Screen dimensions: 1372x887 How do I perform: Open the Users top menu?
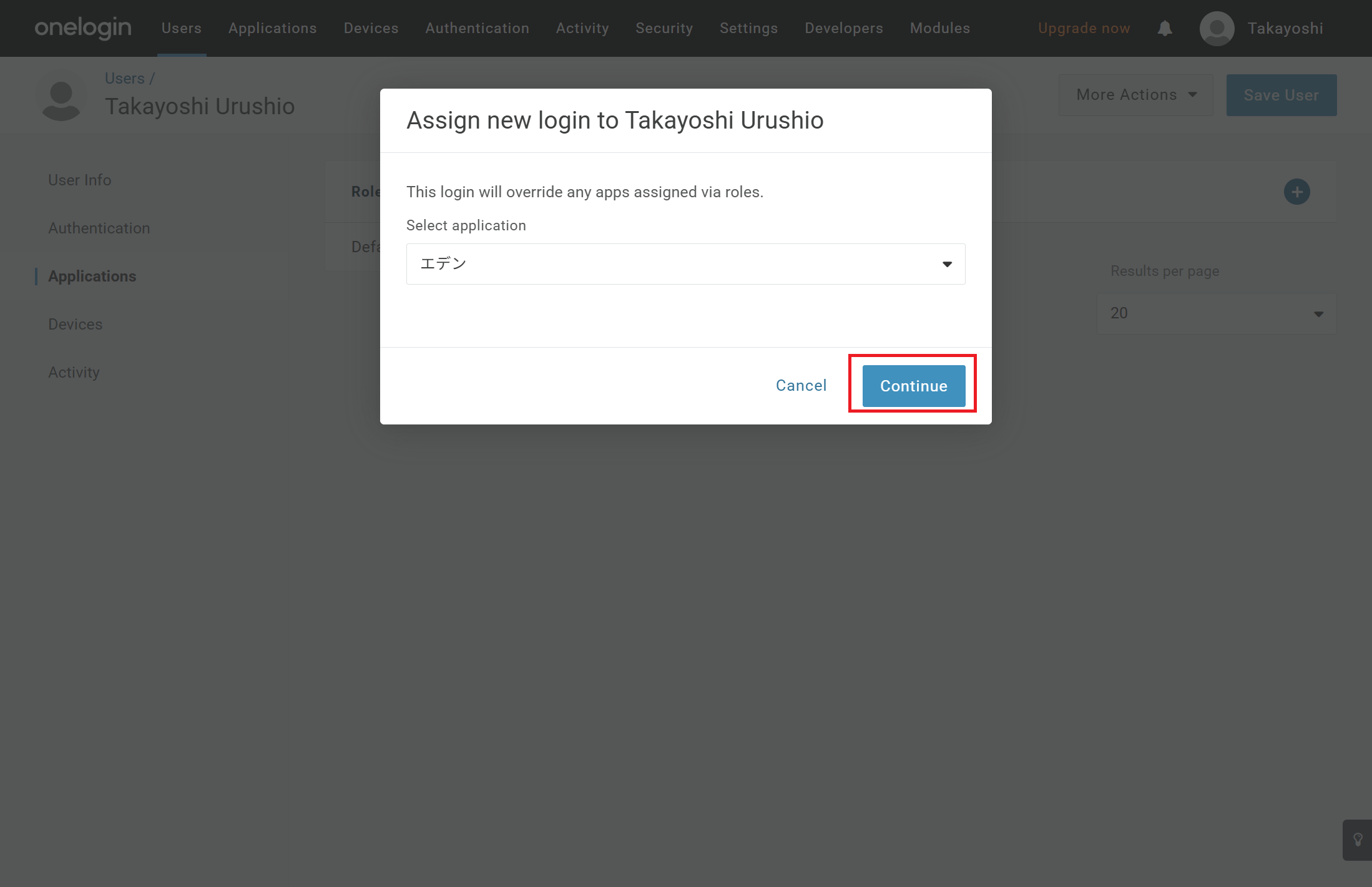pos(181,29)
